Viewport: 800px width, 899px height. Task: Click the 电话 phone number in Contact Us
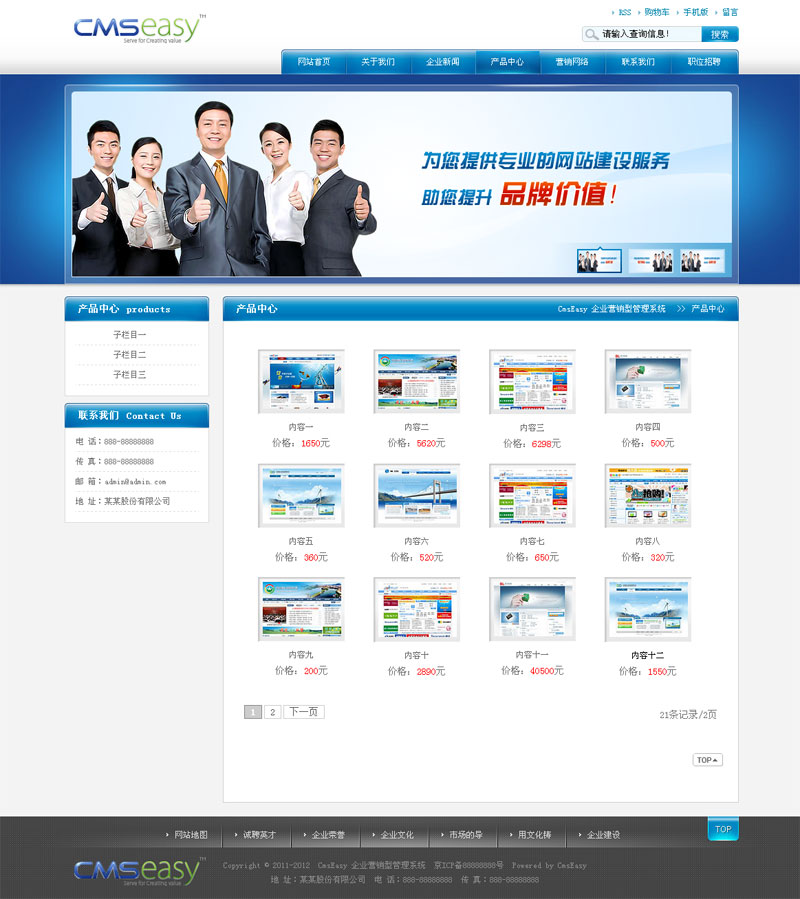tap(129, 441)
